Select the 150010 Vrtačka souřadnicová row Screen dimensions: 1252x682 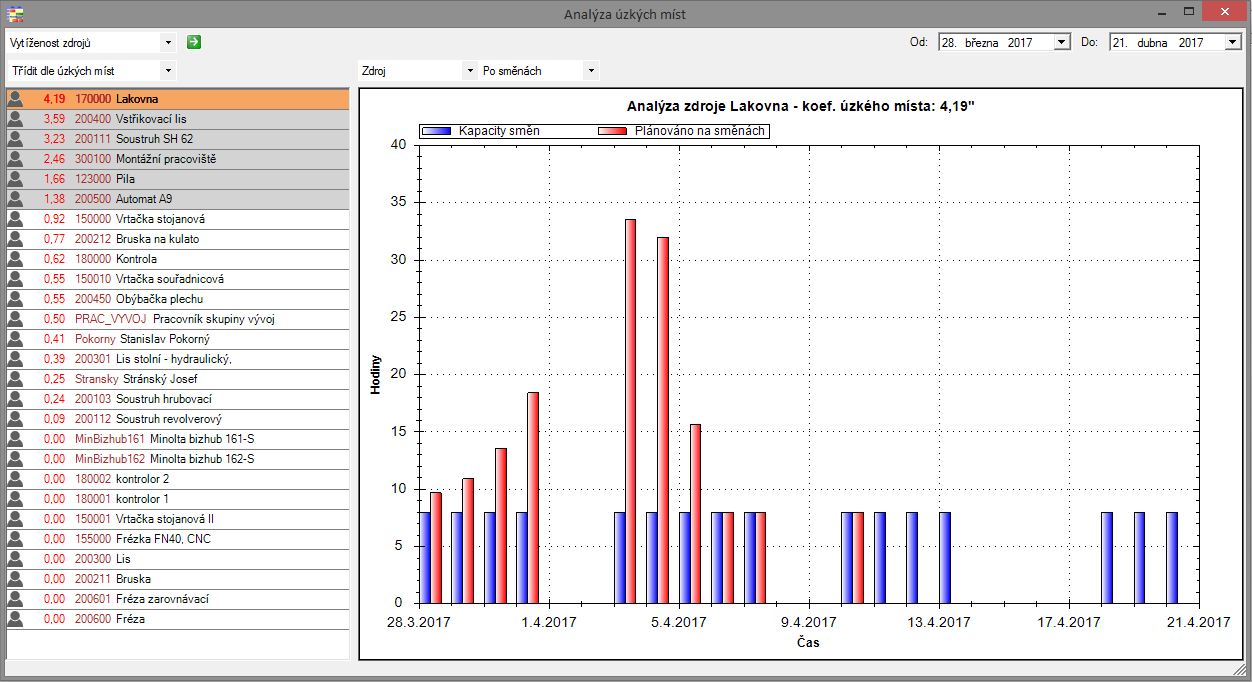[x=178, y=279]
